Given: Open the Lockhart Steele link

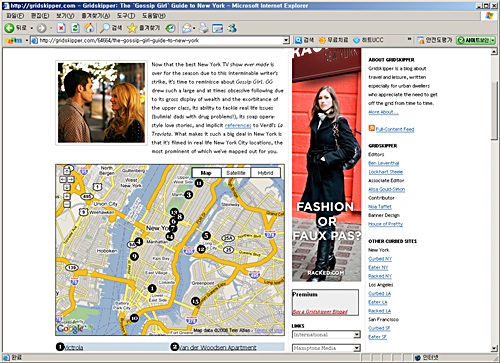Looking at the screenshot, I should [386, 172].
